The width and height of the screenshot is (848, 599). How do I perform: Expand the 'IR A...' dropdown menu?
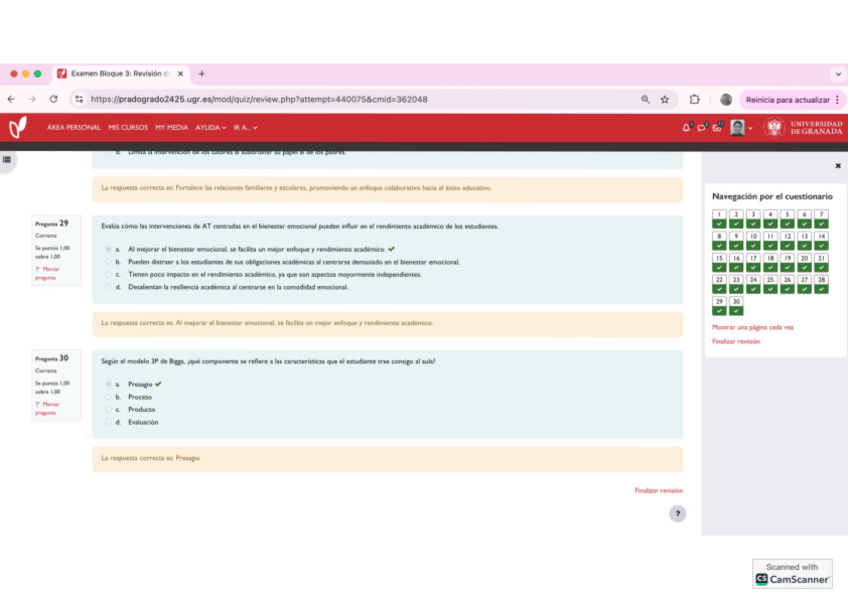(x=245, y=127)
